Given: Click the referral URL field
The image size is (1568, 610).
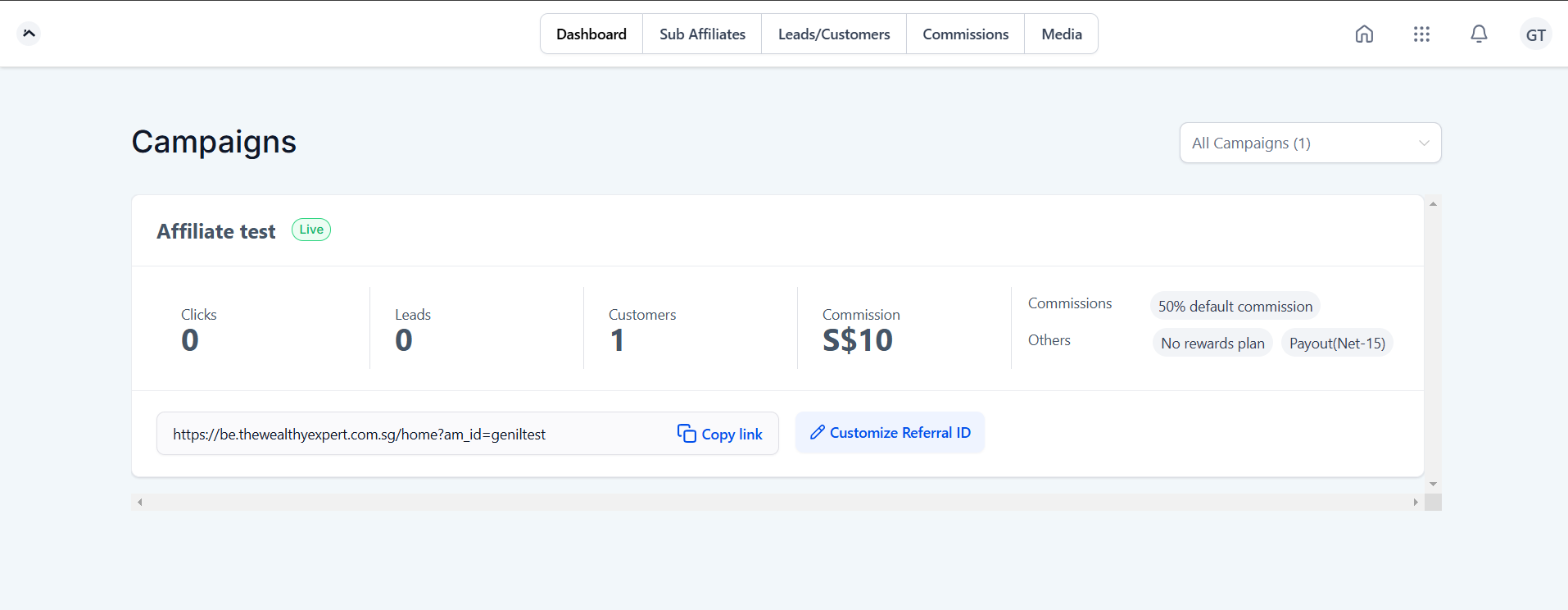Looking at the screenshot, I should pos(410,434).
